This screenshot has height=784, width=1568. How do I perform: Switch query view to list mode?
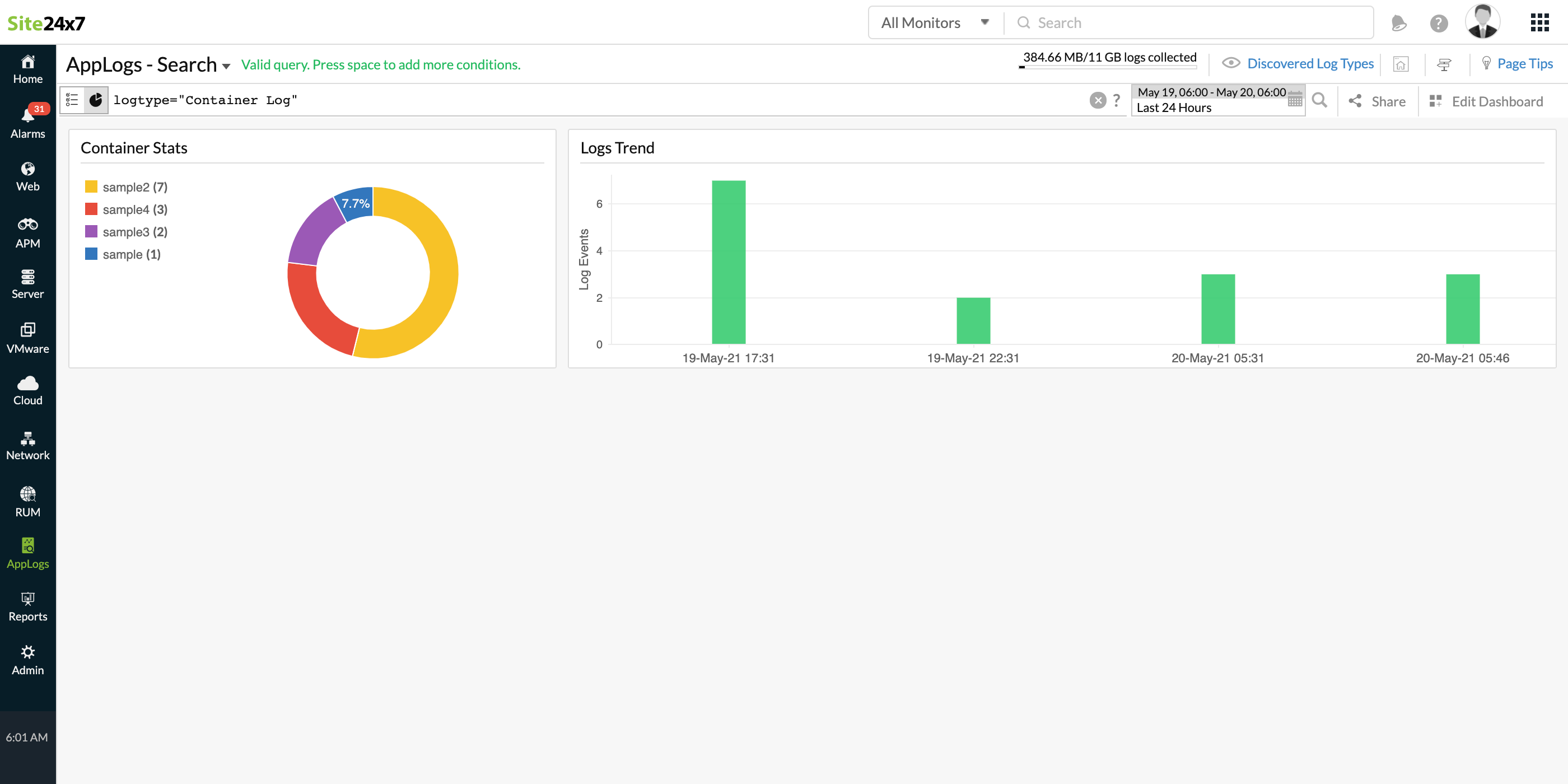(72, 99)
